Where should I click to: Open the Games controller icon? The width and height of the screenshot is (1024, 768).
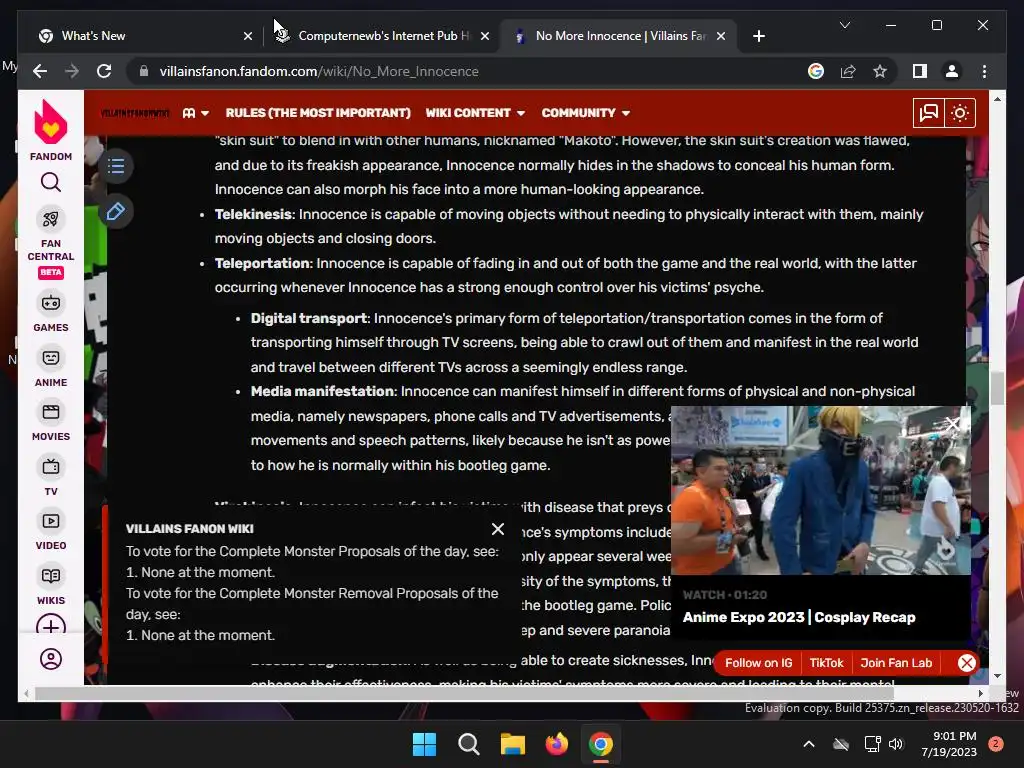[x=50, y=303]
